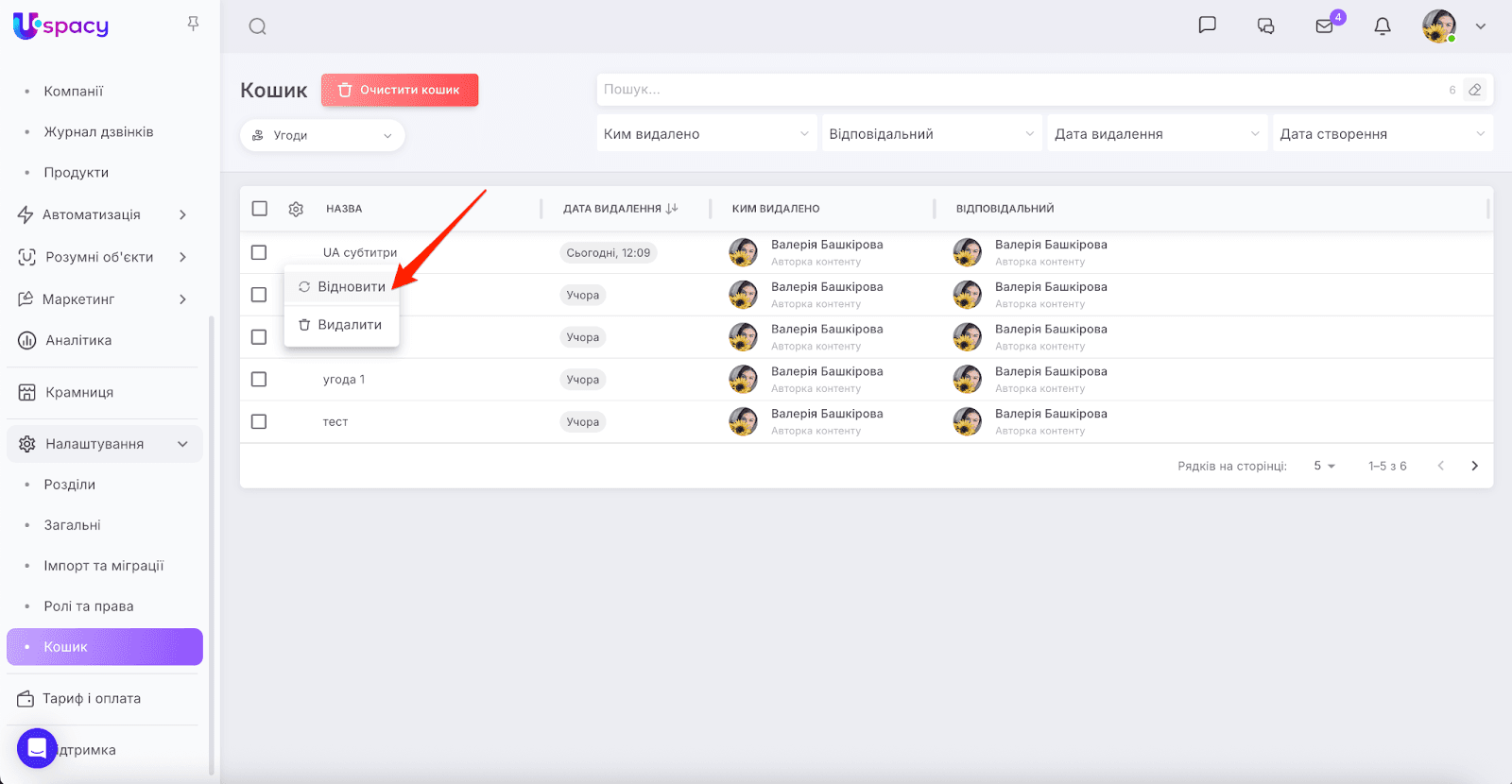
Task: Expand the Ким видалено filter dropdown
Action: point(706,134)
